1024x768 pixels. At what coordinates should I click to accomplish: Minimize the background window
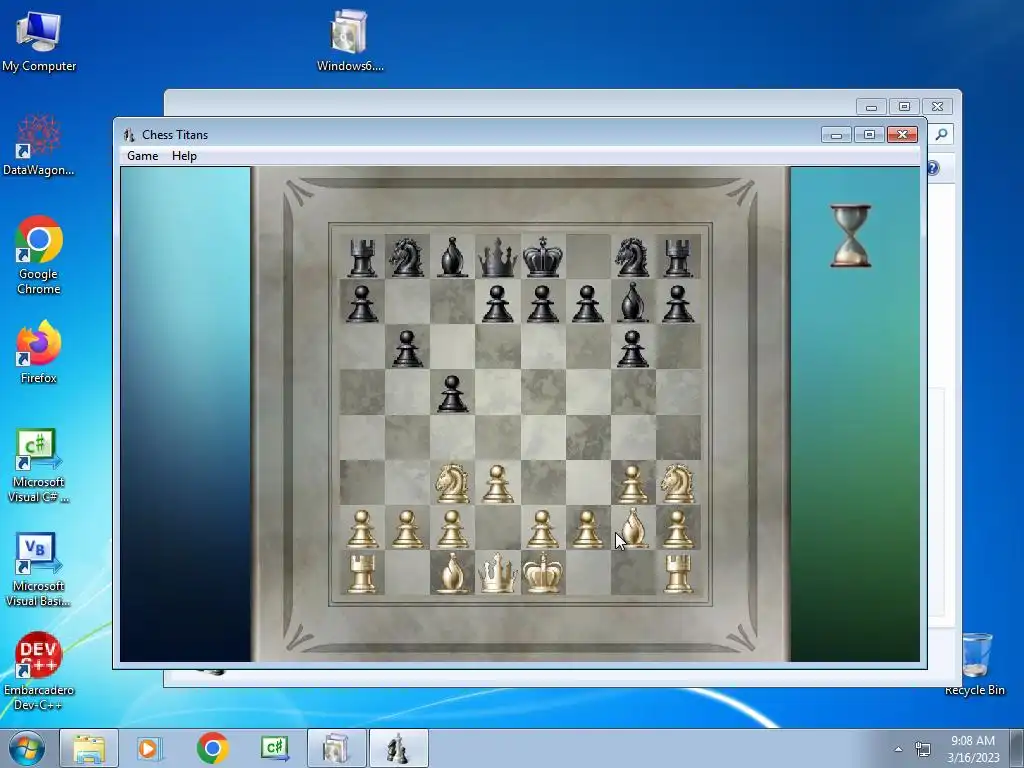coord(871,106)
